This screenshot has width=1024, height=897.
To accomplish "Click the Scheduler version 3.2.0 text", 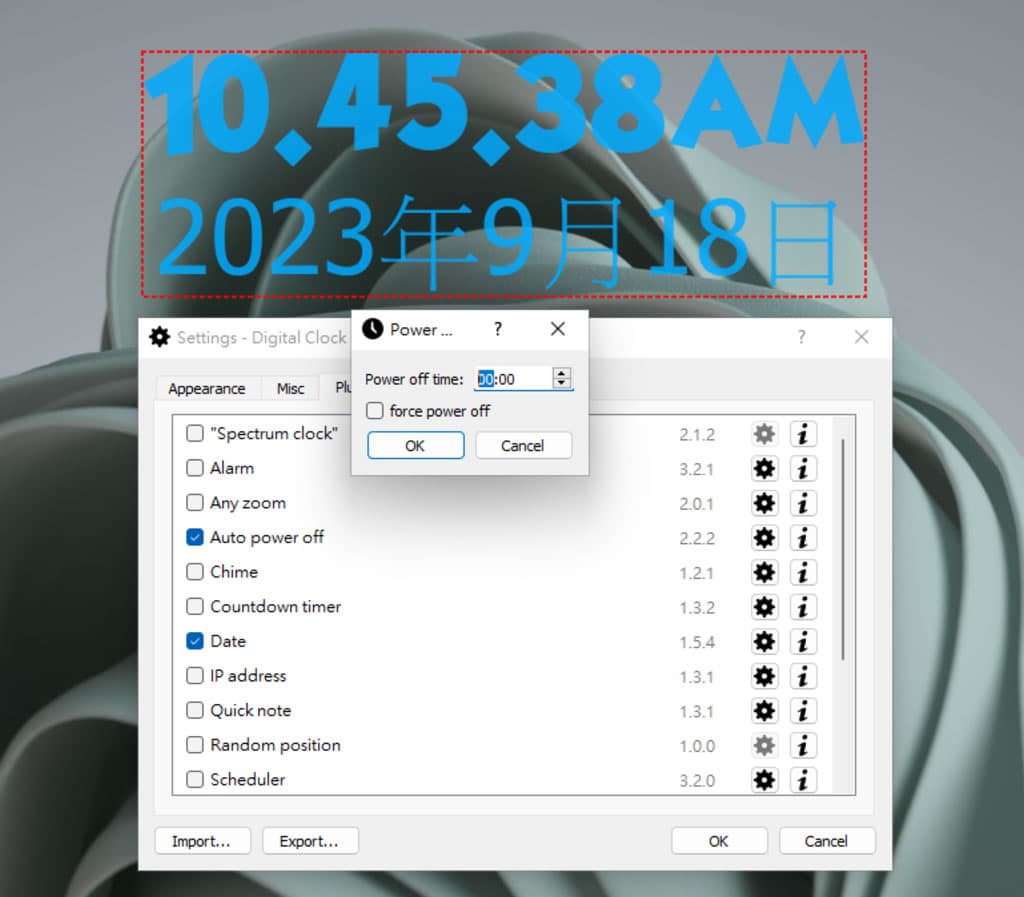I will [x=697, y=781].
